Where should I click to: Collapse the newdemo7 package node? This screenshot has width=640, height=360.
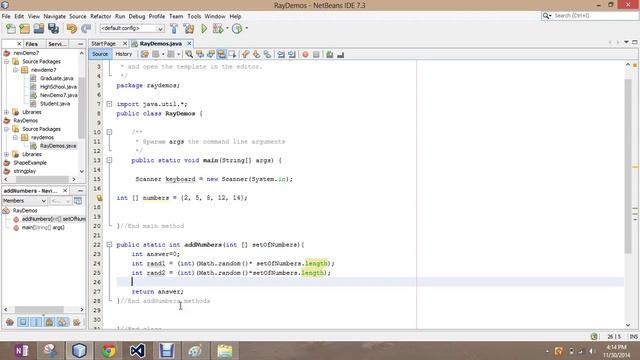(x=16, y=70)
